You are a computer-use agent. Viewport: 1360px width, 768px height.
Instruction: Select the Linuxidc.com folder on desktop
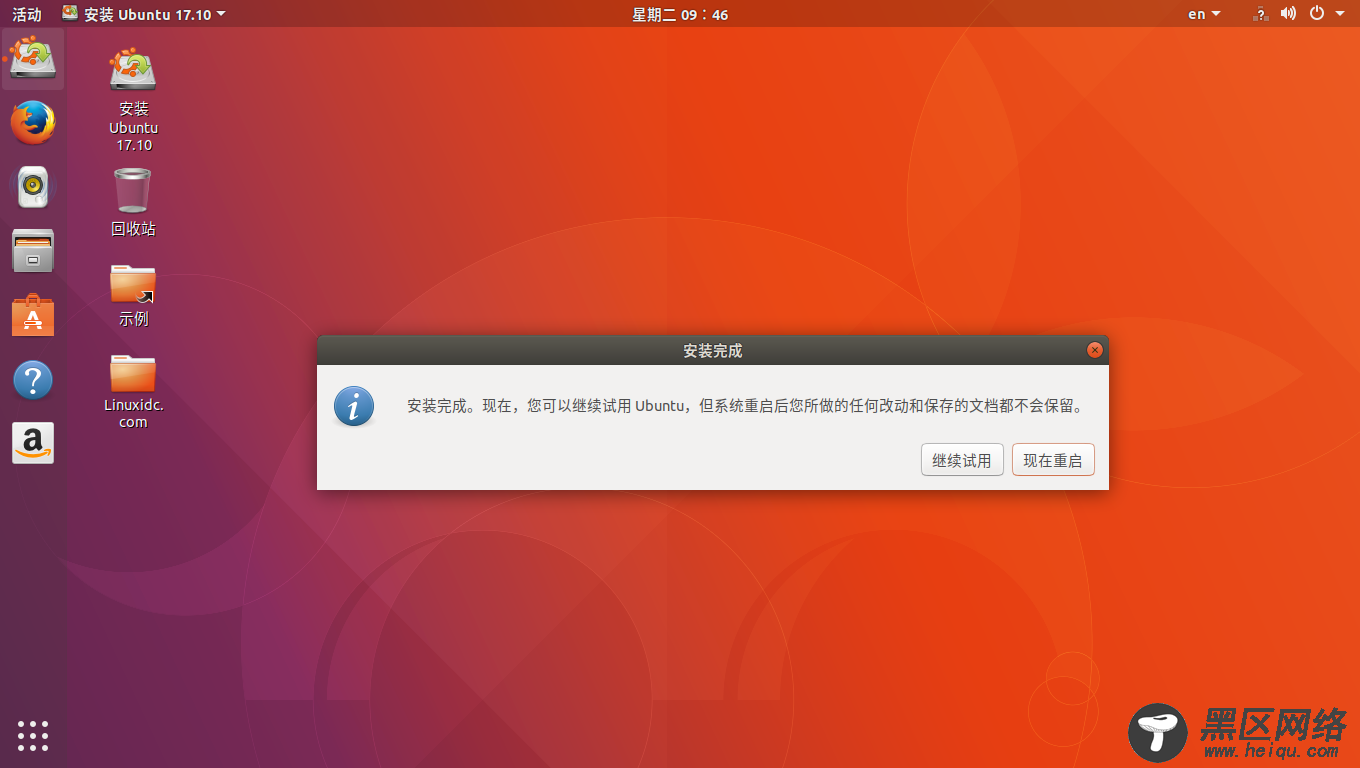point(134,391)
